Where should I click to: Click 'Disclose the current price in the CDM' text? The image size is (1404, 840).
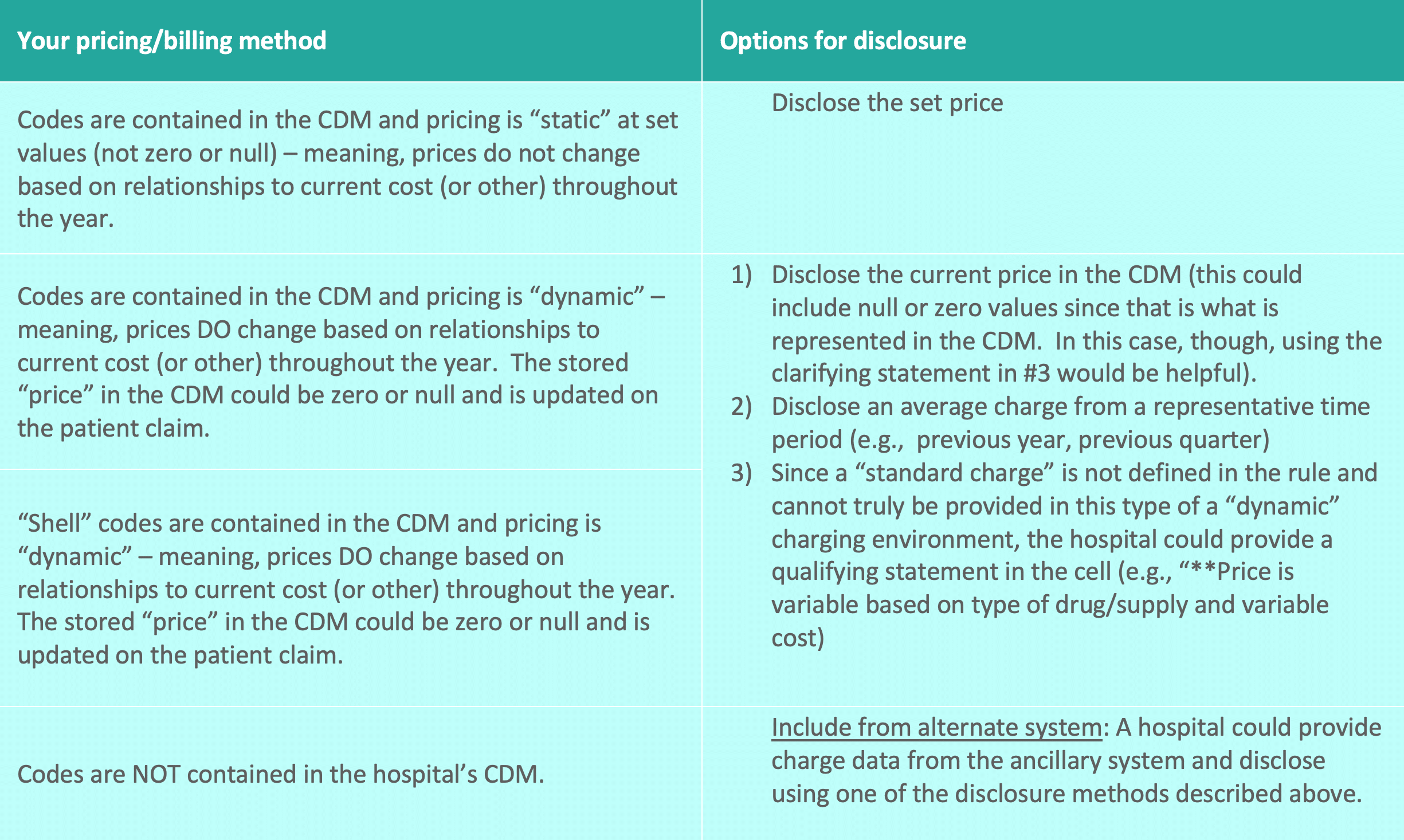(976, 275)
